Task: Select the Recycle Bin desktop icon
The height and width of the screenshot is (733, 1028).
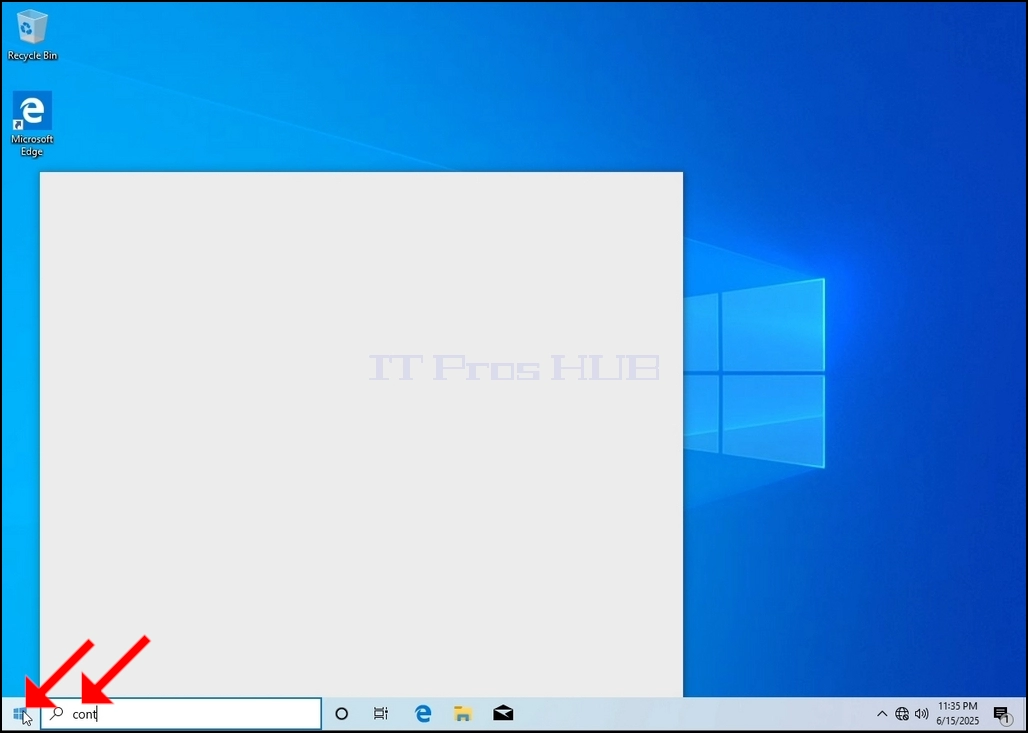Action: (x=32, y=35)
